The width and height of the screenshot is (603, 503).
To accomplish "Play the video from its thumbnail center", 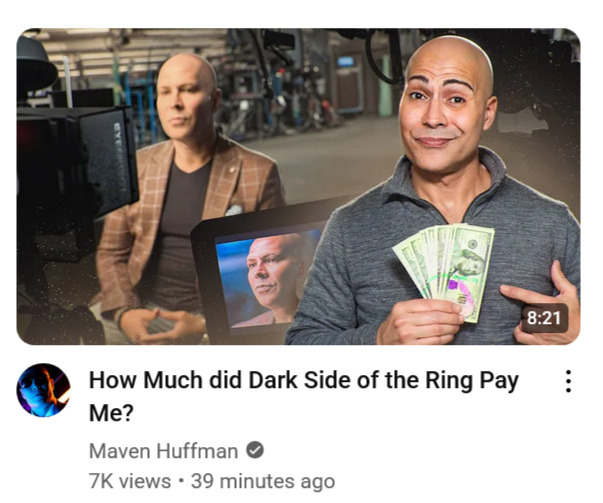I will pyautogui.click(x=298, y=187).
